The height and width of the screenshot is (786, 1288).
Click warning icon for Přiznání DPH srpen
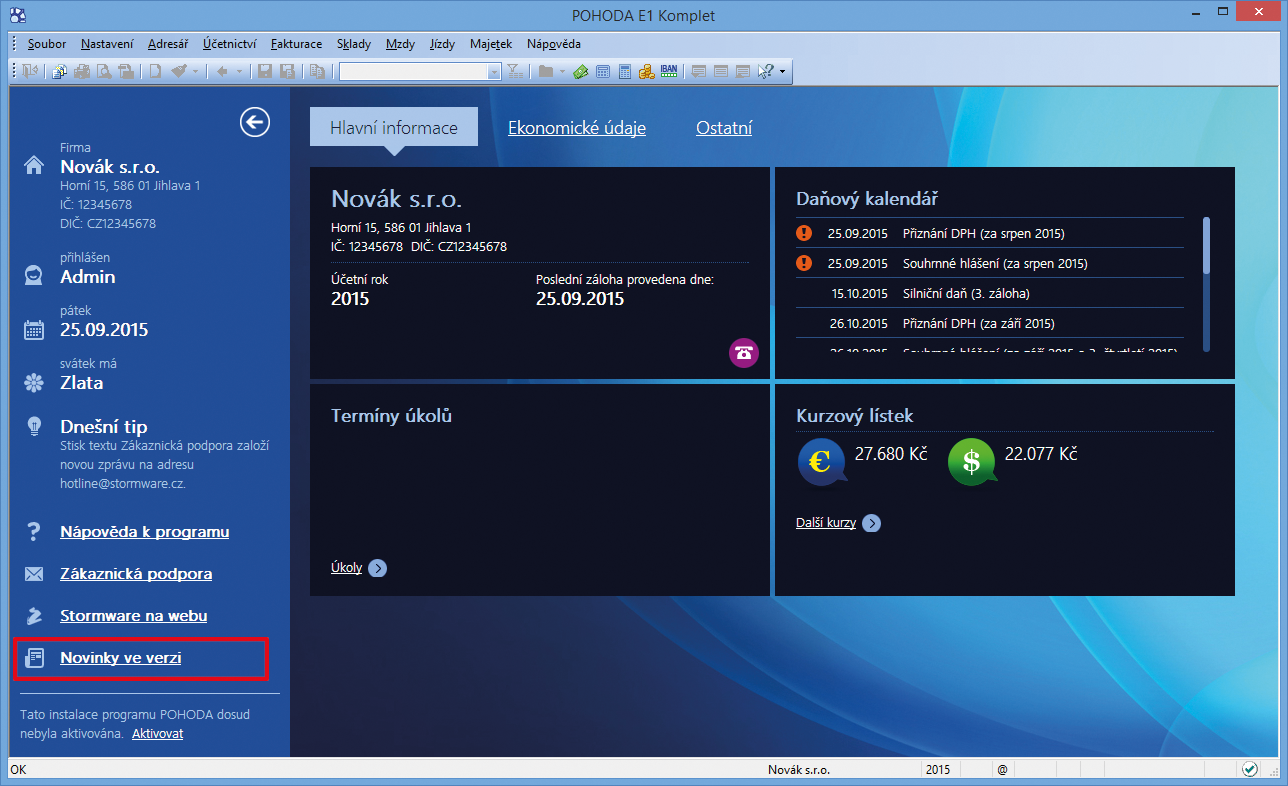(x=803, y=234)
